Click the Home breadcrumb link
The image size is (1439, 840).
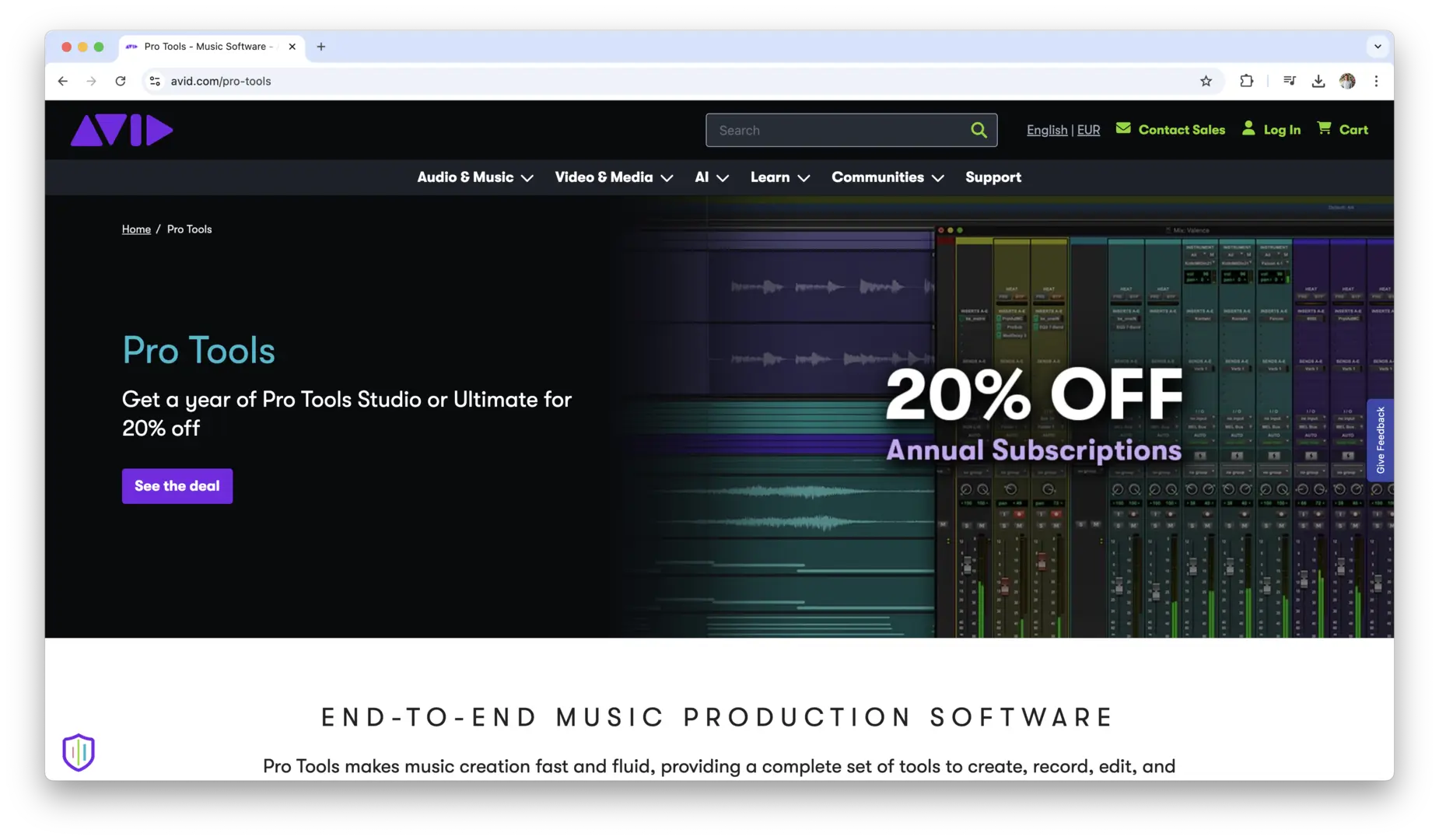136,229
